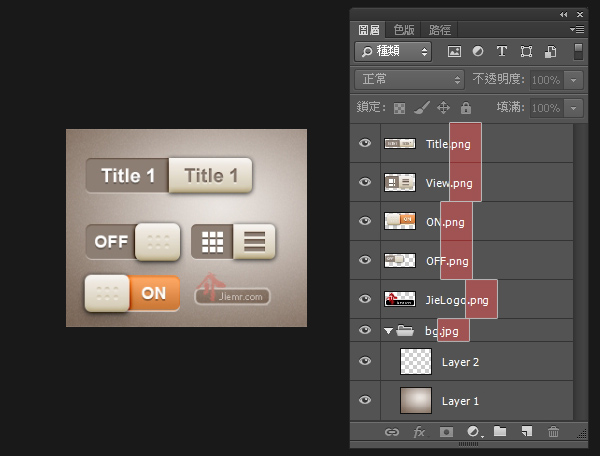This screenshot has width=600, height=456.
Task: Create a new group folder icon
Action: pyautogui.click(x=500, y=431)
